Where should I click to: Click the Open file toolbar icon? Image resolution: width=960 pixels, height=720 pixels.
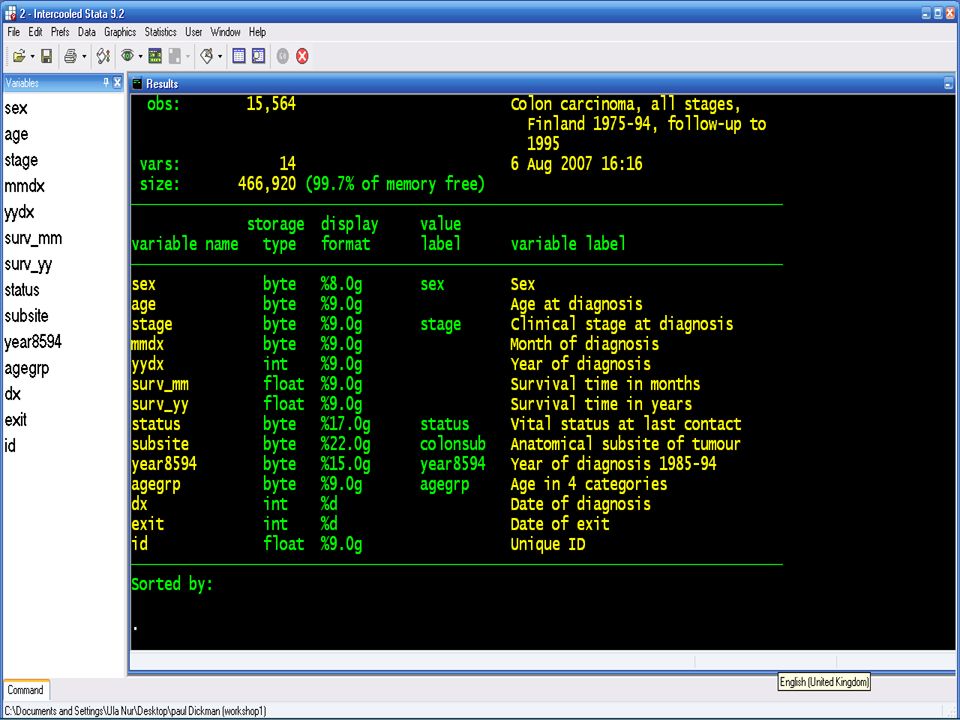18,56
